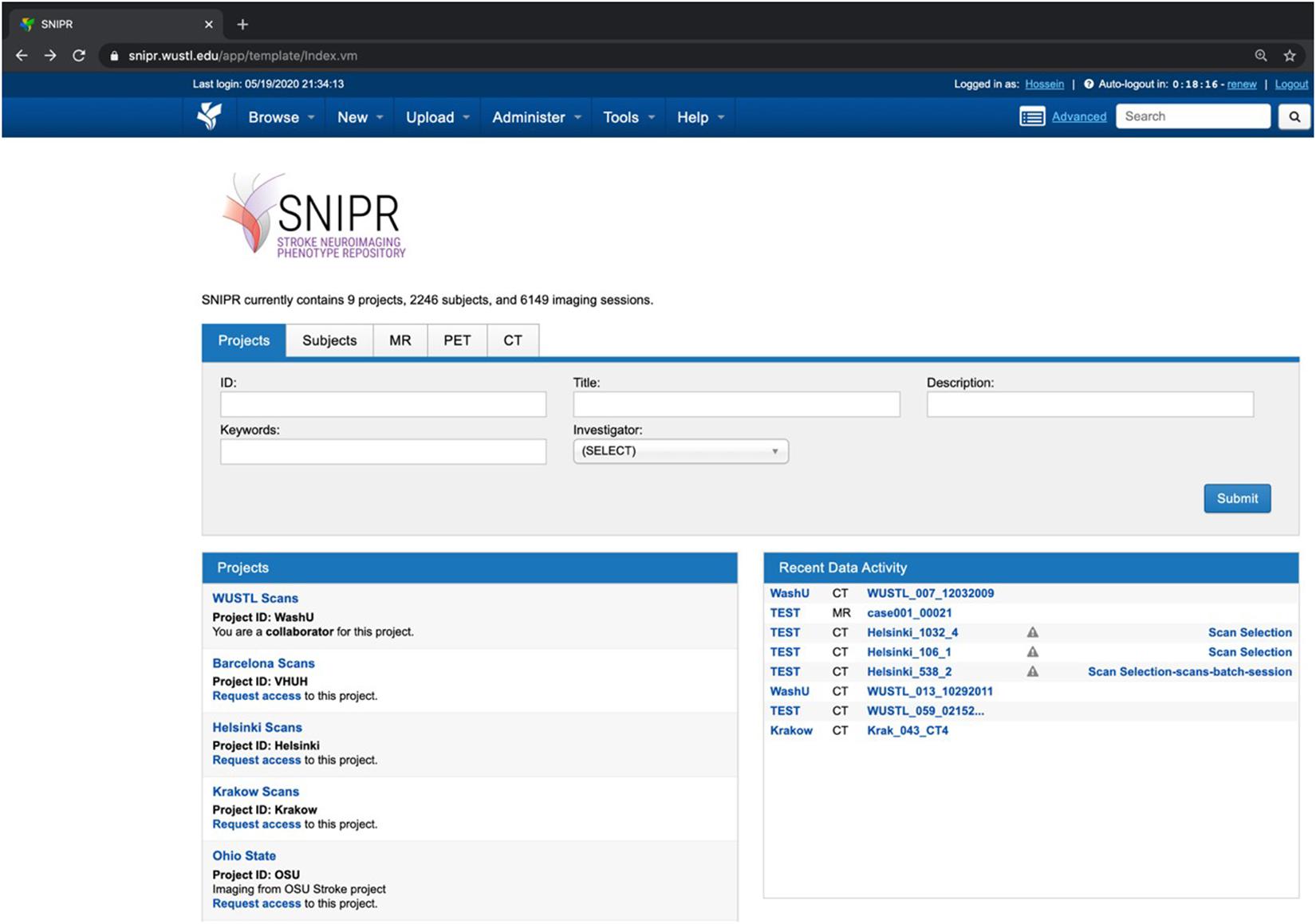Click the Hossein user link

1044,84
